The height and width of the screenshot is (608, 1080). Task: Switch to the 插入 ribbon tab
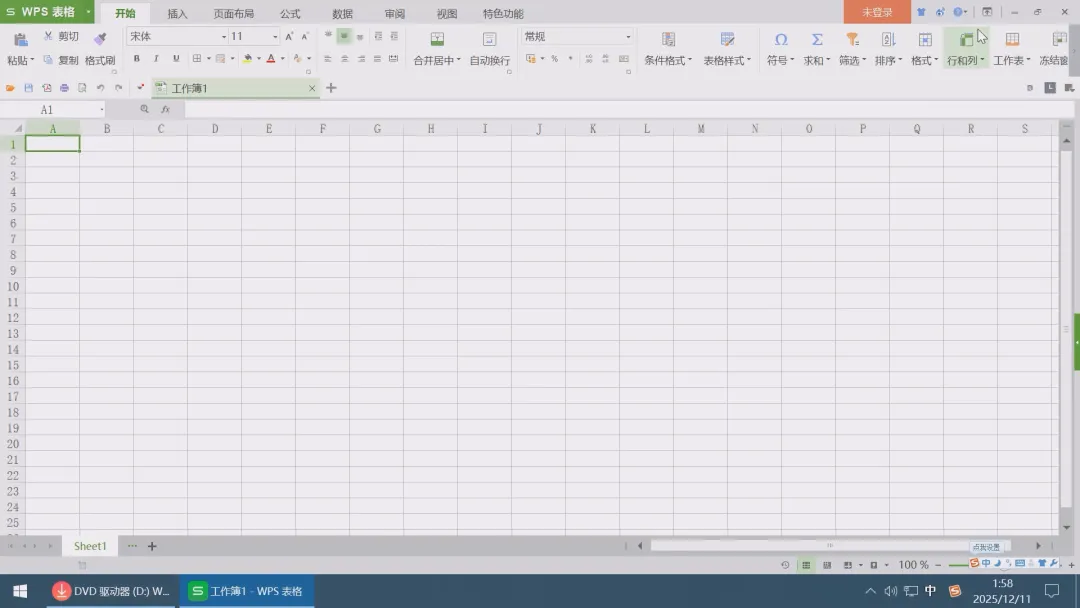tap(177, 14)
